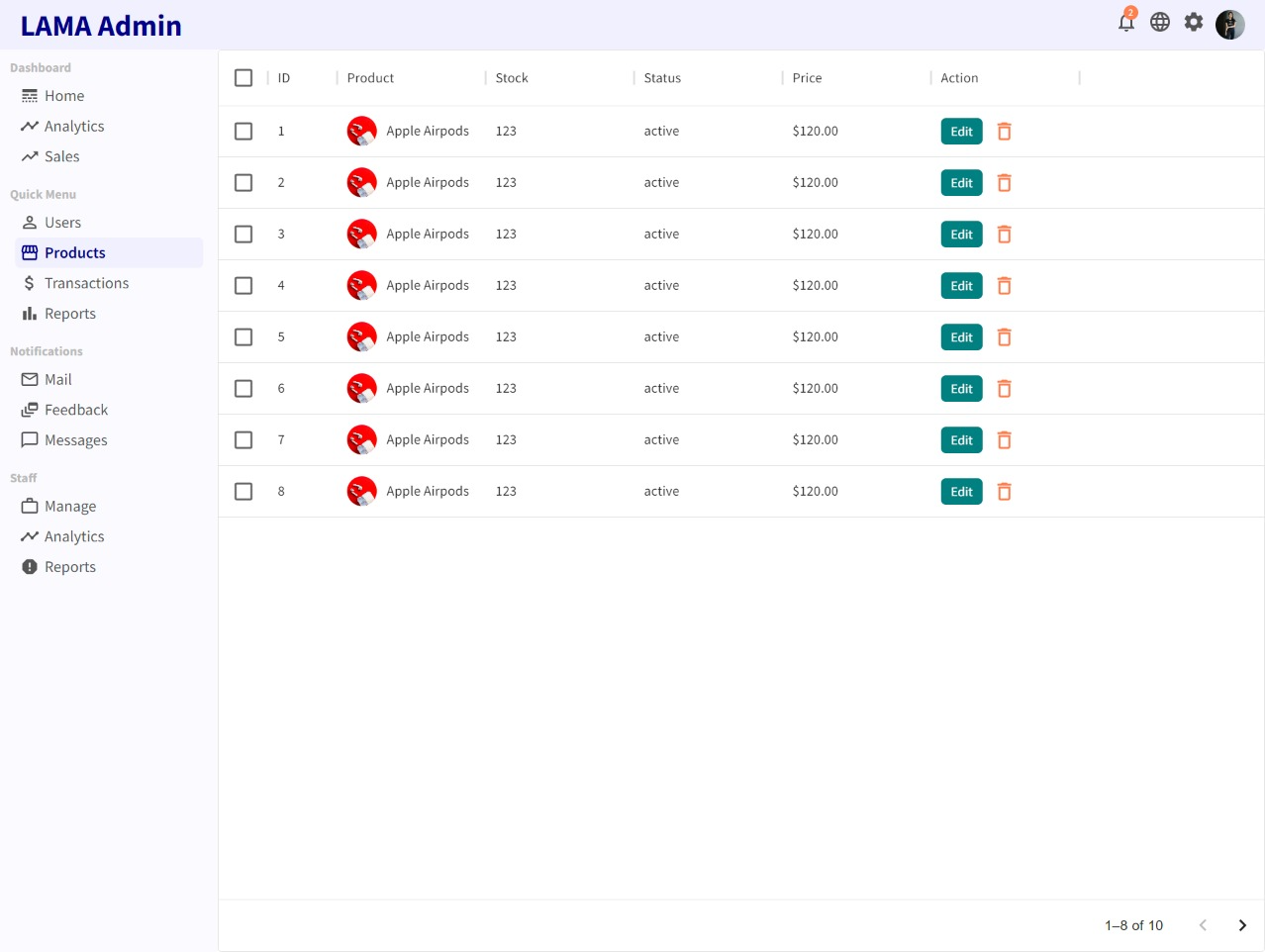The height and width of the screenshot is (952, 1265).
Task: Click Edit button for row 5
Action: tap(961, 337)
